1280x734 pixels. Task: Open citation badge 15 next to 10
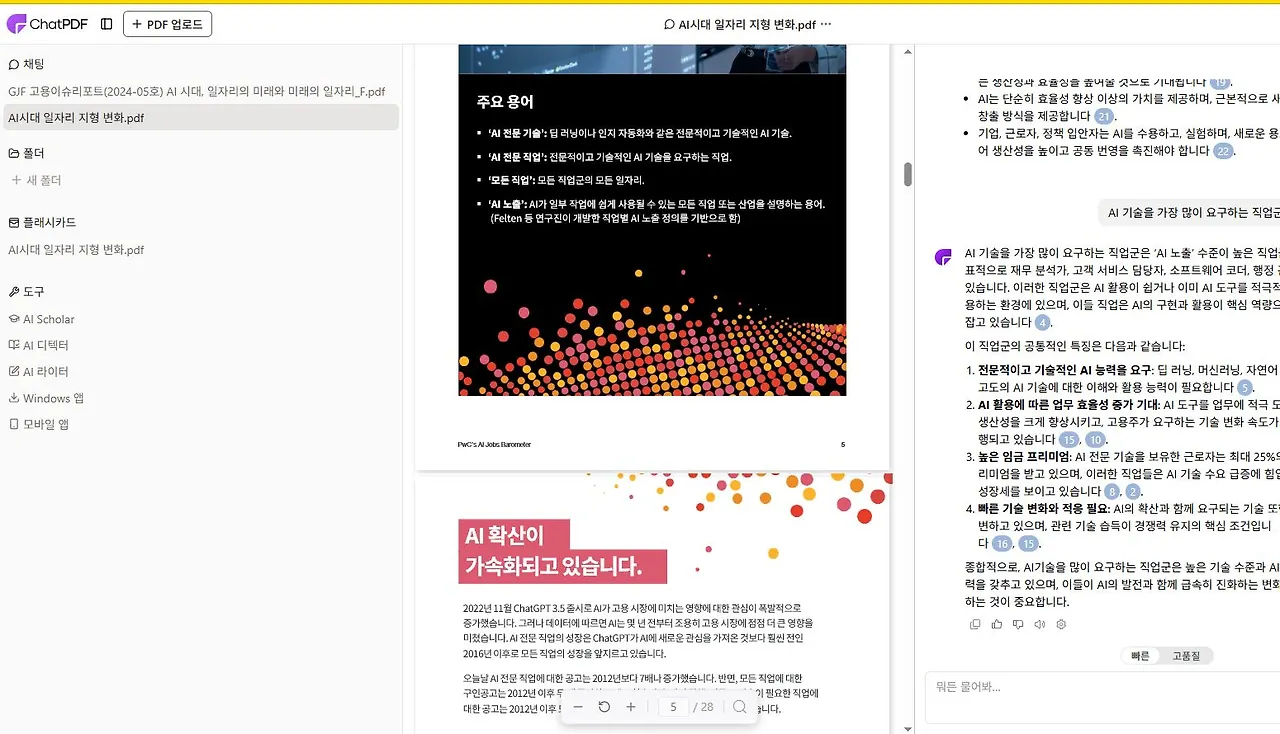(1069, 440)
